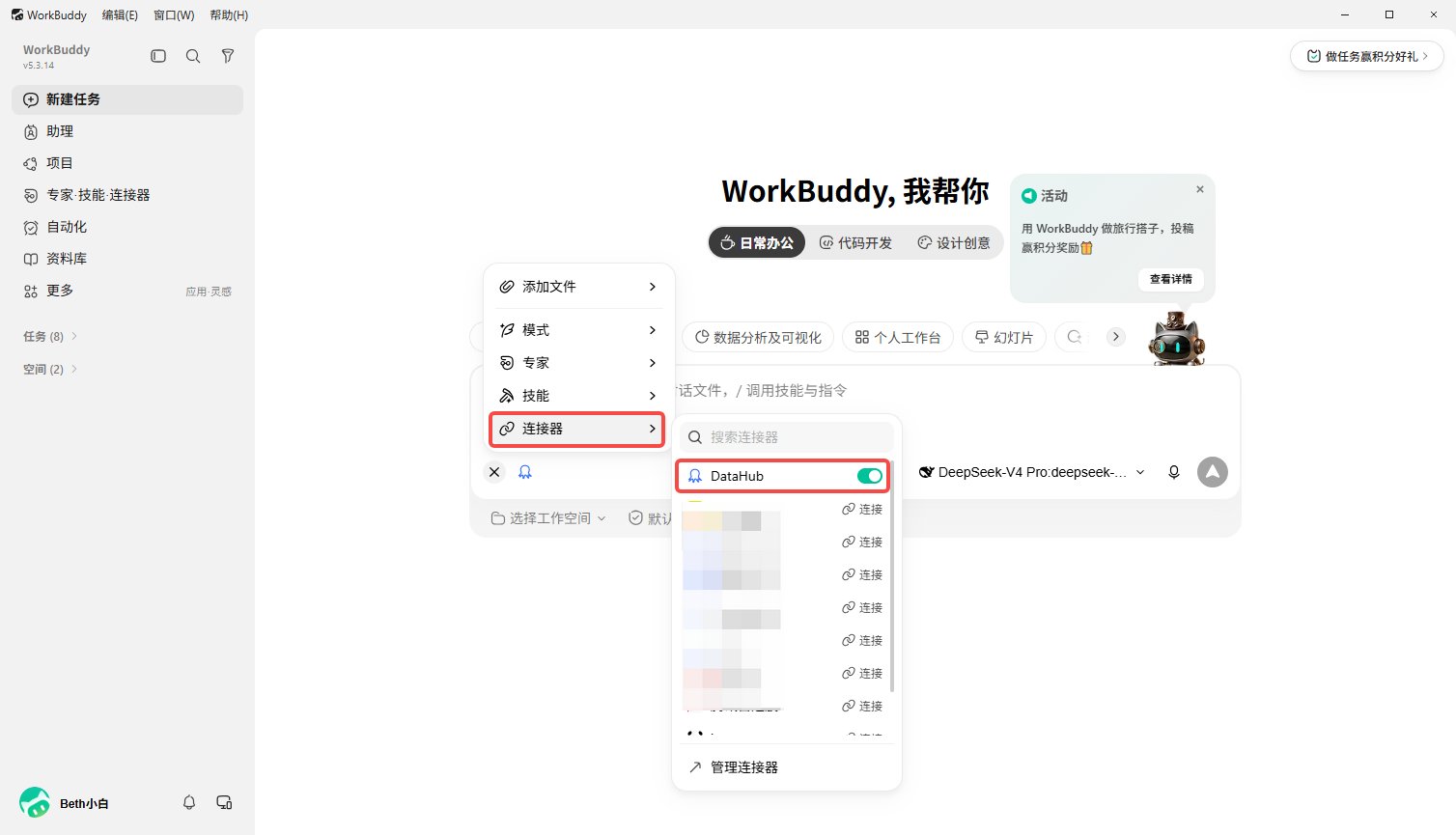Go to 专家·技能·连接器 page
Viewport: 1456px width, 835px height.
coord(127,195)
